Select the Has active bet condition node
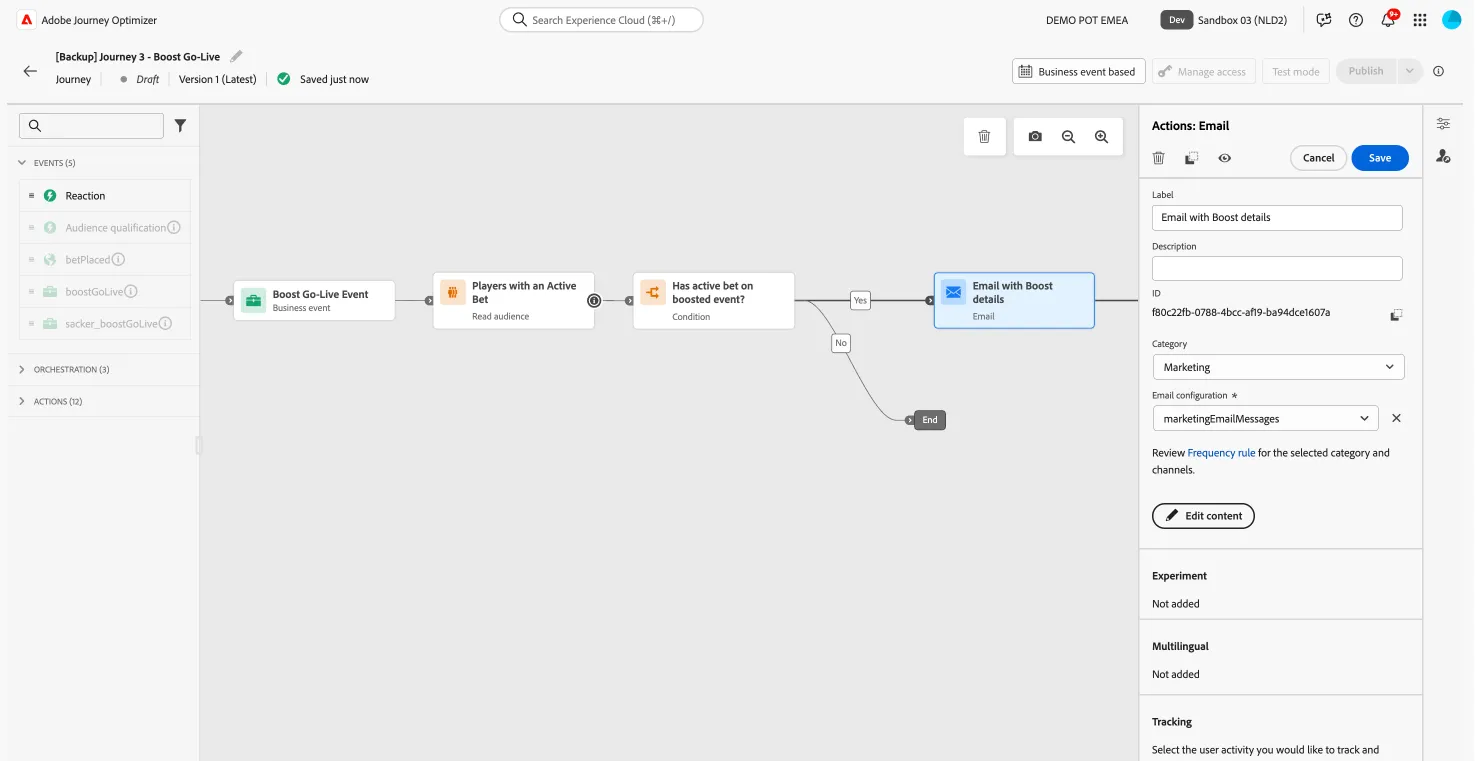The width and height of the screenshot is (1475, 761). (x=714, y=300)
